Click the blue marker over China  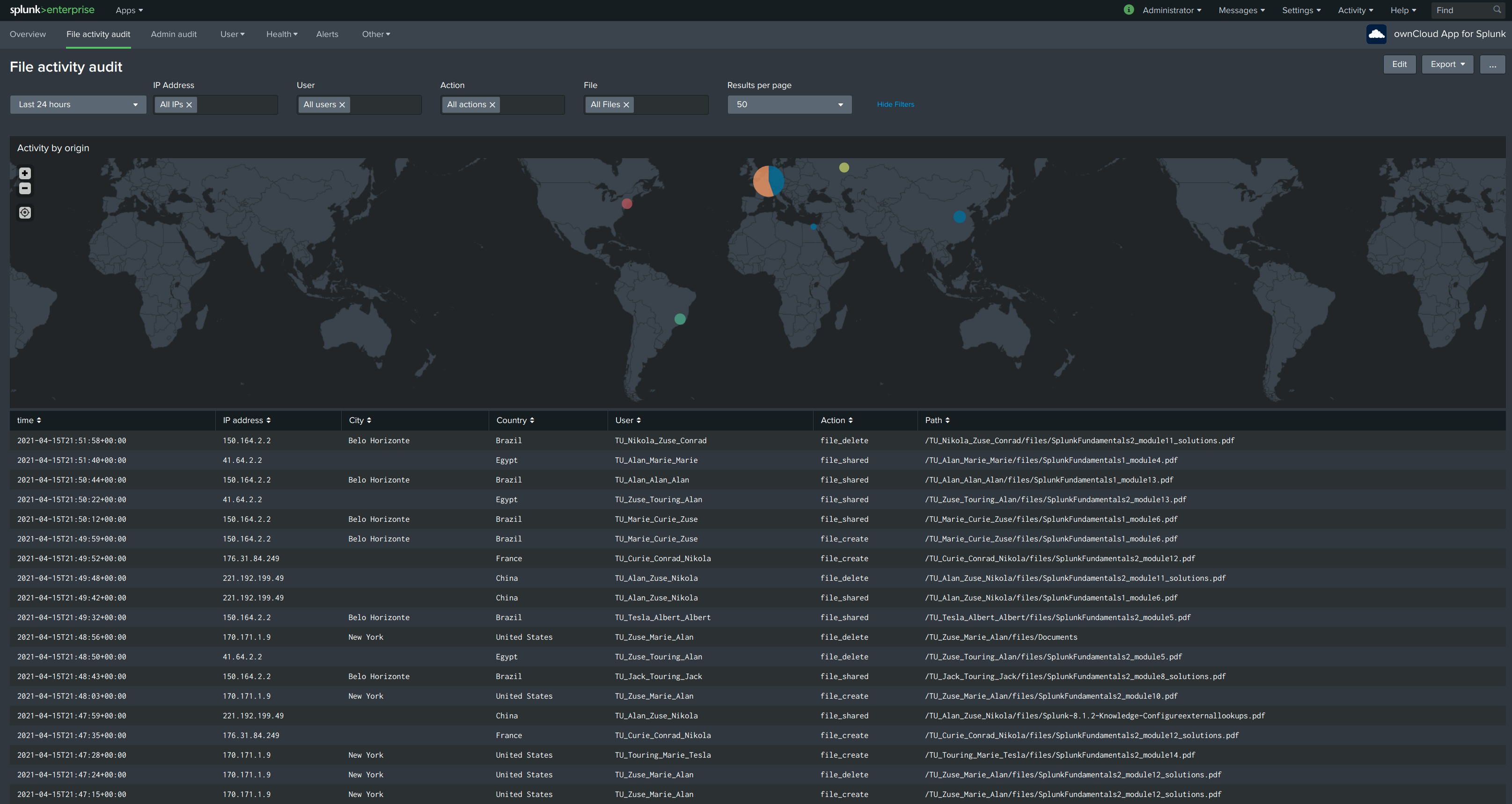[960, 217]
